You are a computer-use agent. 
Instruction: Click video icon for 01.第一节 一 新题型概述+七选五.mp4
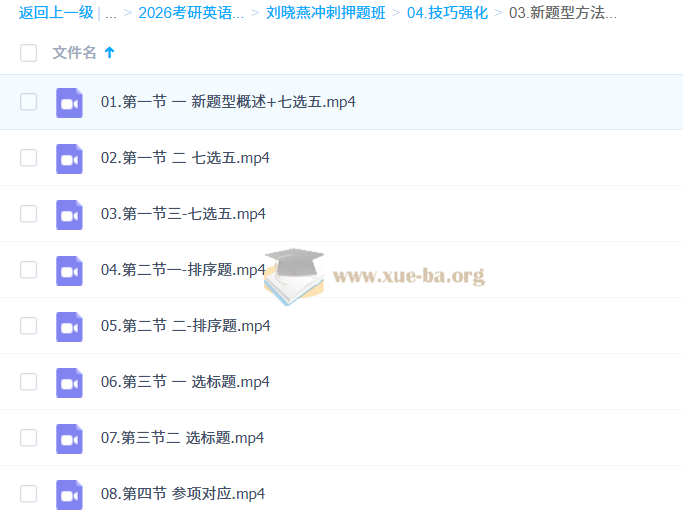pos(69,102)
